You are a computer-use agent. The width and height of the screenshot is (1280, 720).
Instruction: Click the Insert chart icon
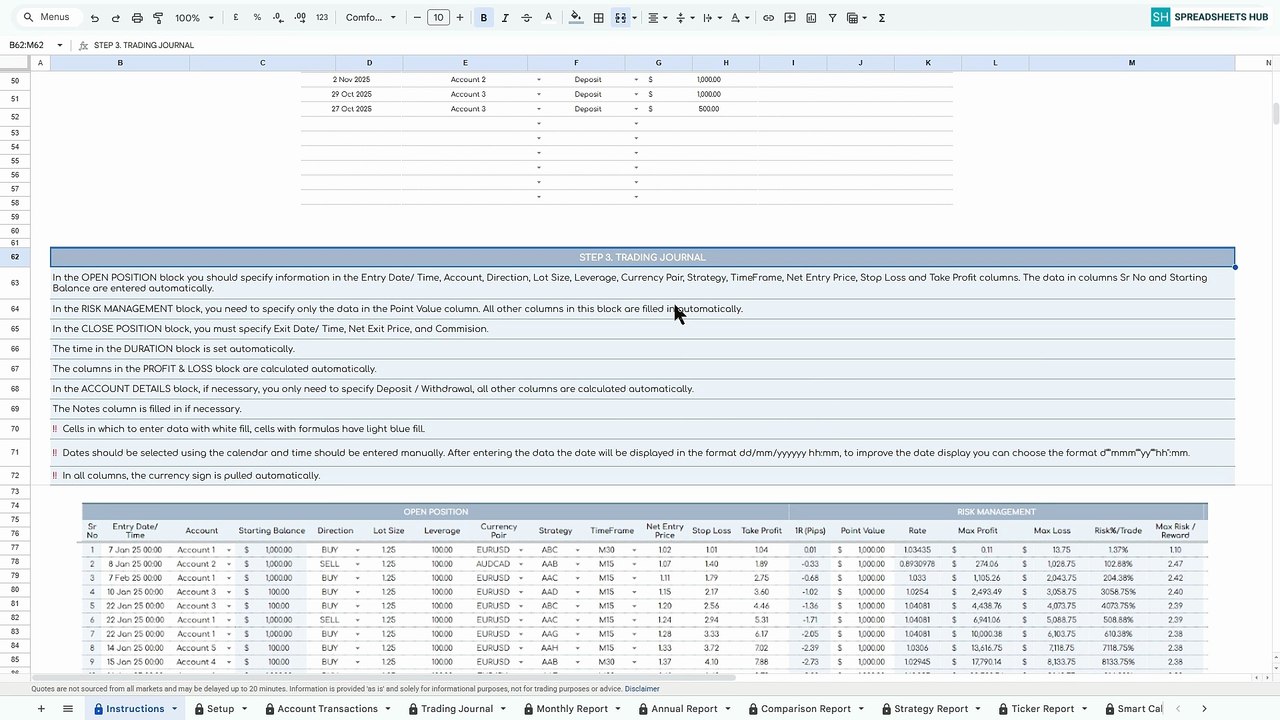(x=811, y=18)
